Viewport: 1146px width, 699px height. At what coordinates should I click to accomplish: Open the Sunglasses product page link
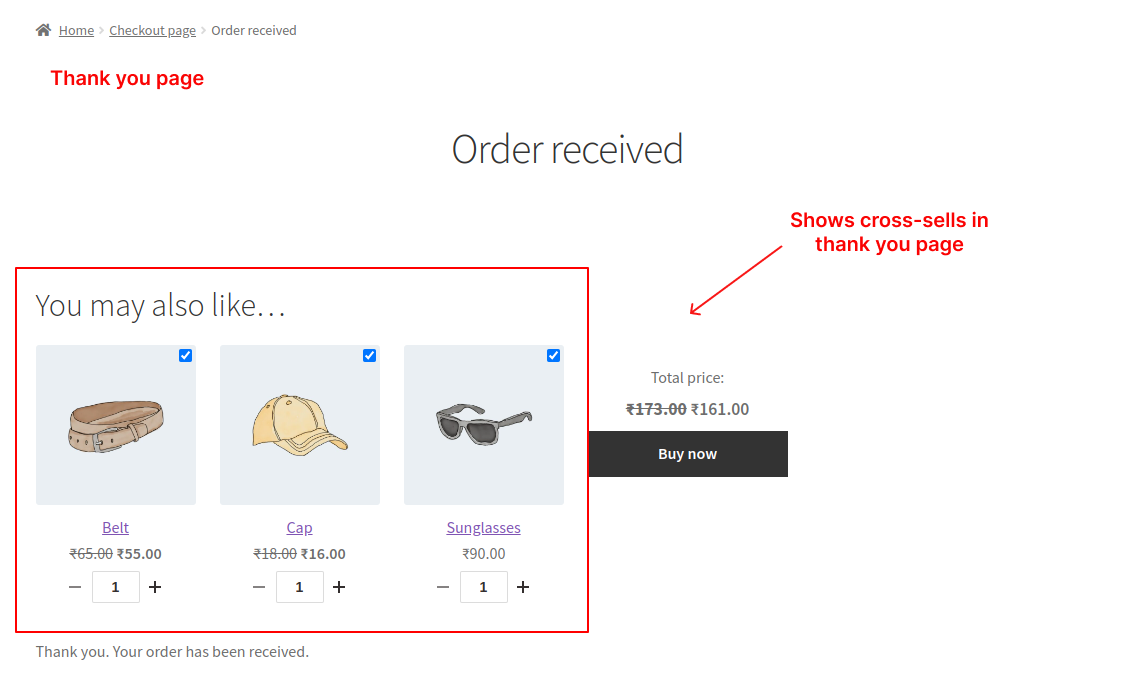483,527
